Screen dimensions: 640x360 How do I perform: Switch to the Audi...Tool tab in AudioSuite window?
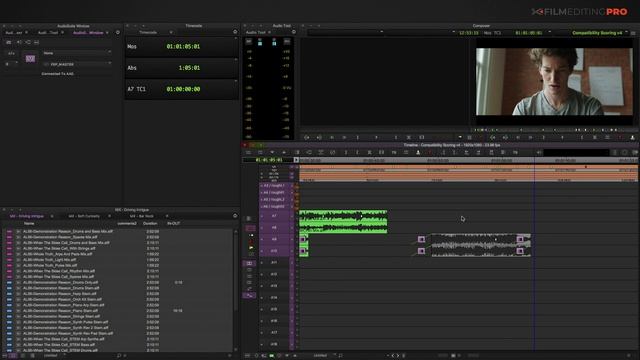48,33
